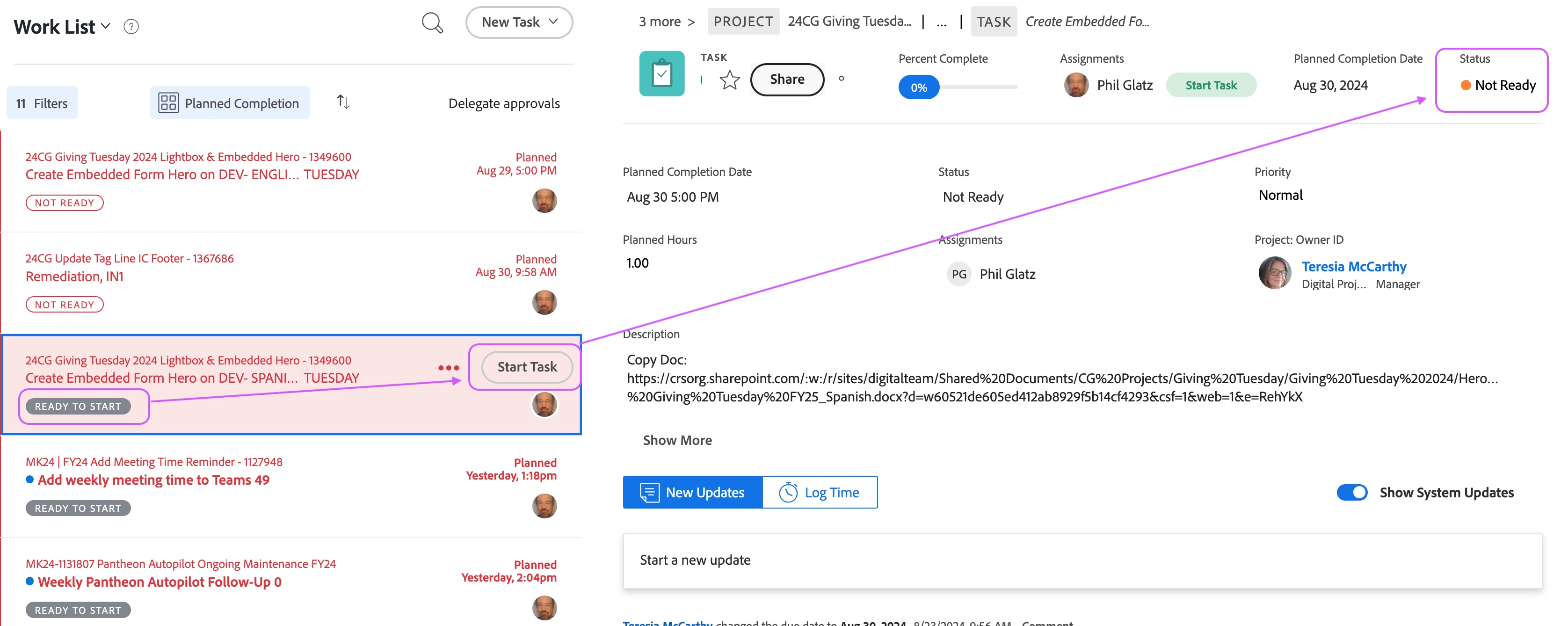
Task: Open the three-dot menu on selected task
Action: click(x=449, y=368)
